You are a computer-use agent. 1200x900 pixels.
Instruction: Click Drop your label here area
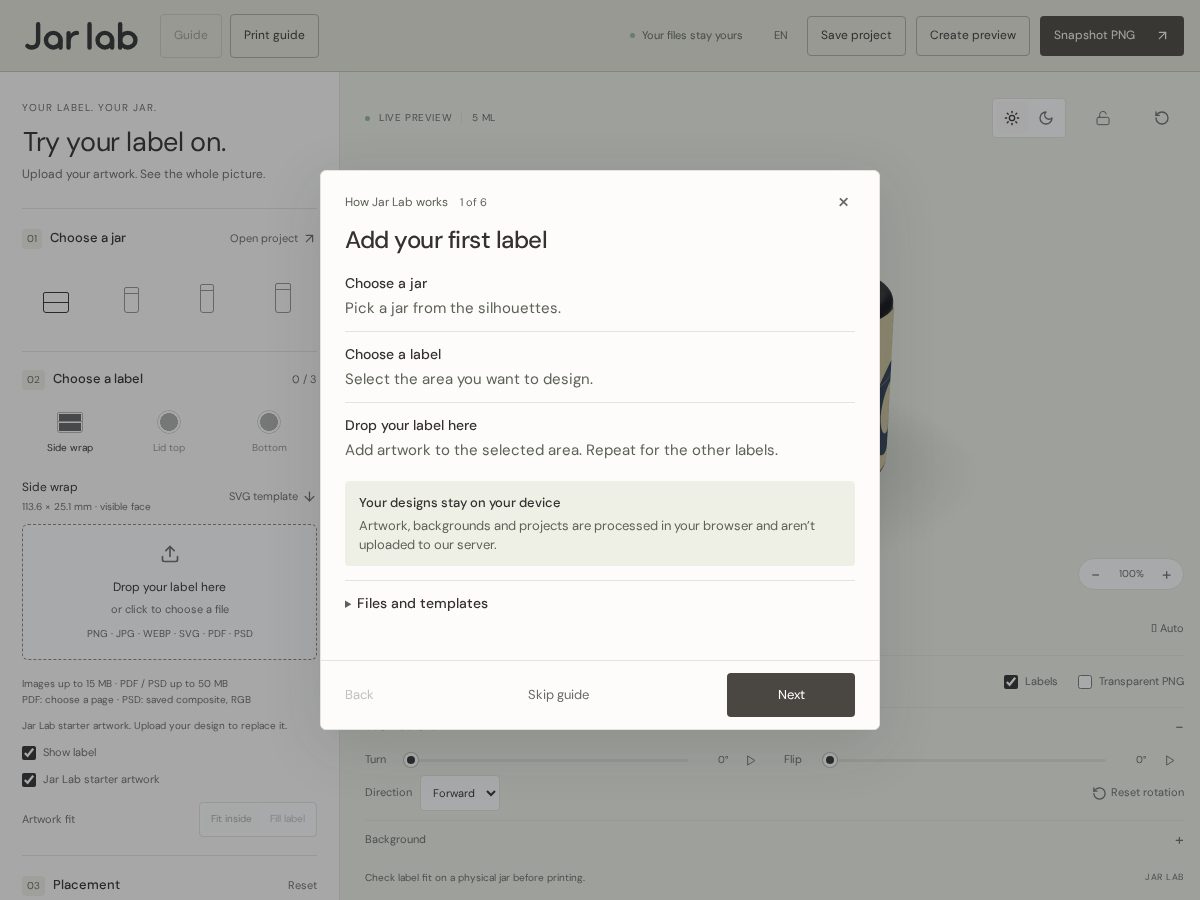tap(170, 592)
